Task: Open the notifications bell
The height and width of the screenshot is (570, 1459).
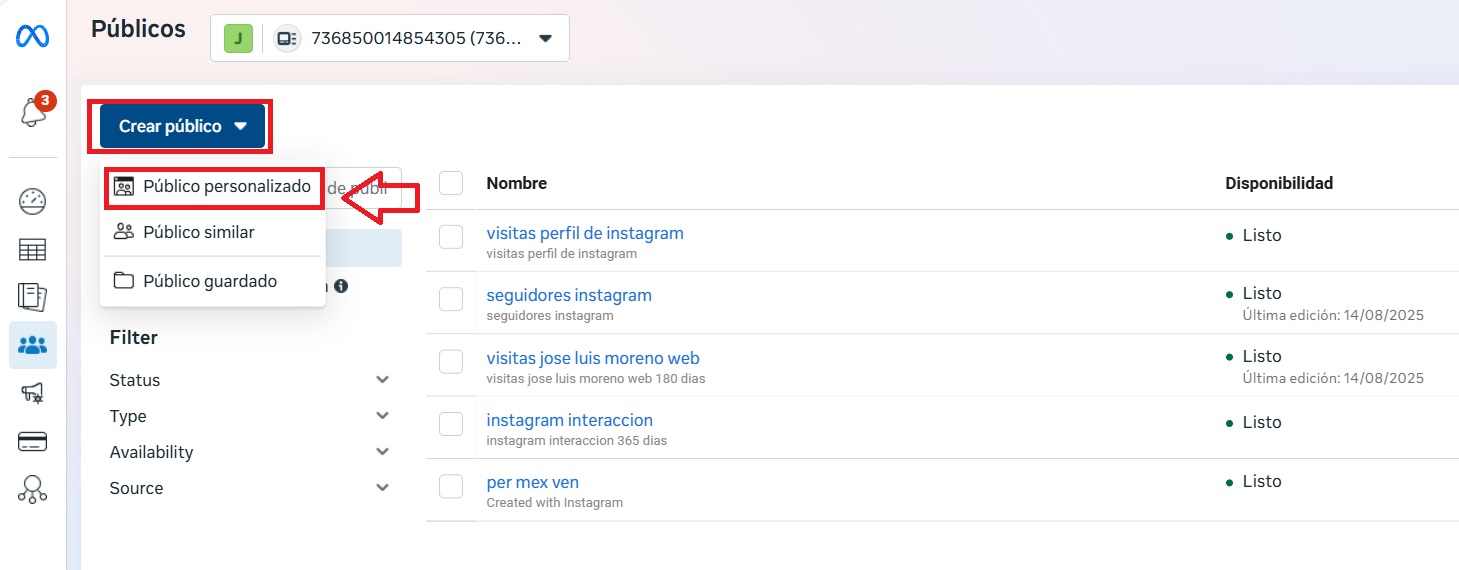Action: coord(33,112)
